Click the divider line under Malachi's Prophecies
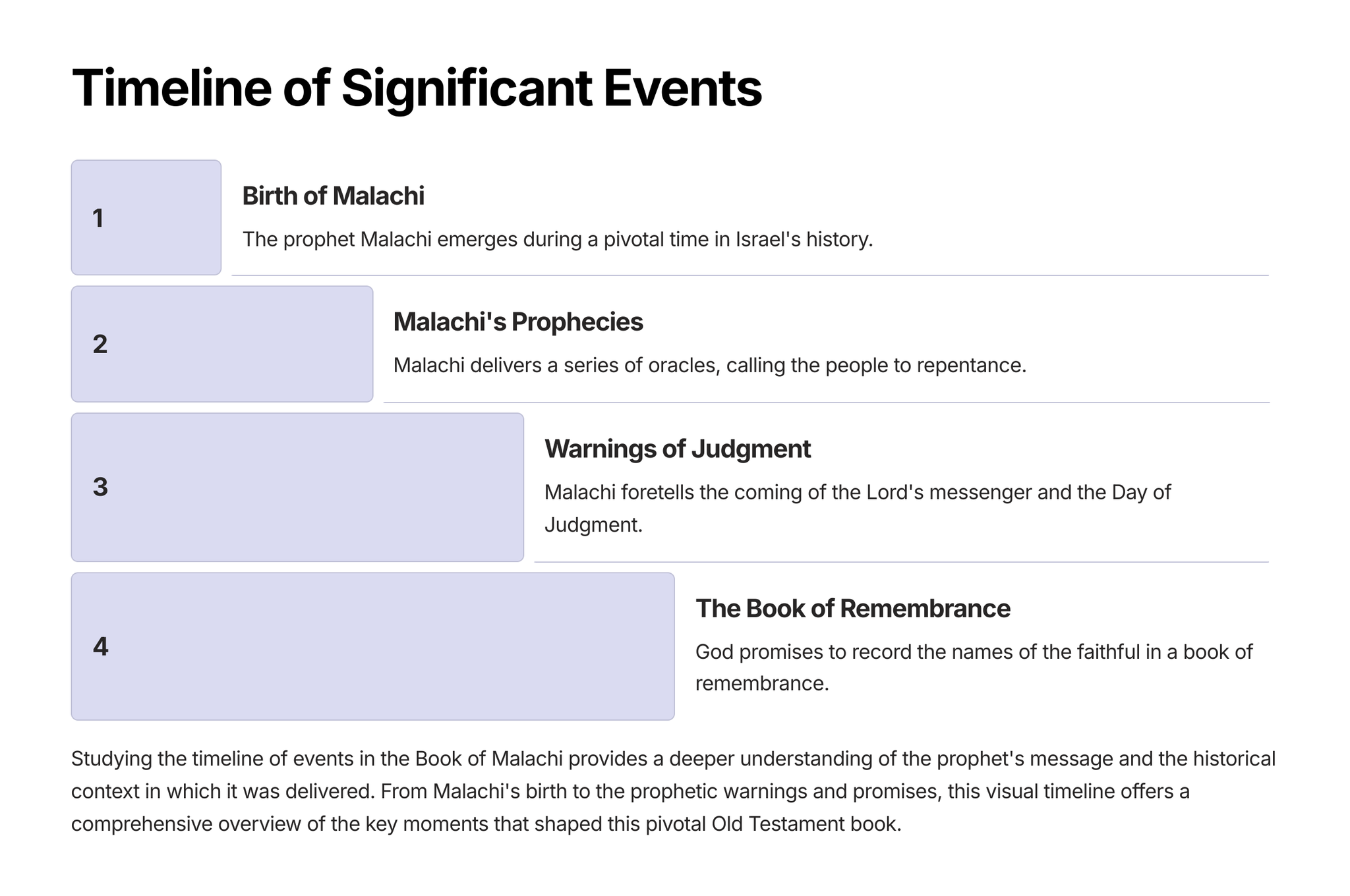 click(826, 402)
